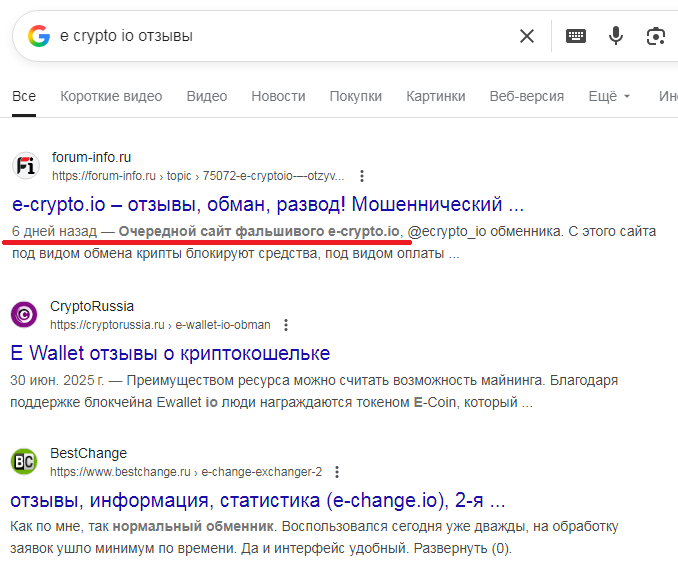The height and width of the screenshot is (569, 678).
Task: Open the Короткие видео tab
Action: click(111, 96)
